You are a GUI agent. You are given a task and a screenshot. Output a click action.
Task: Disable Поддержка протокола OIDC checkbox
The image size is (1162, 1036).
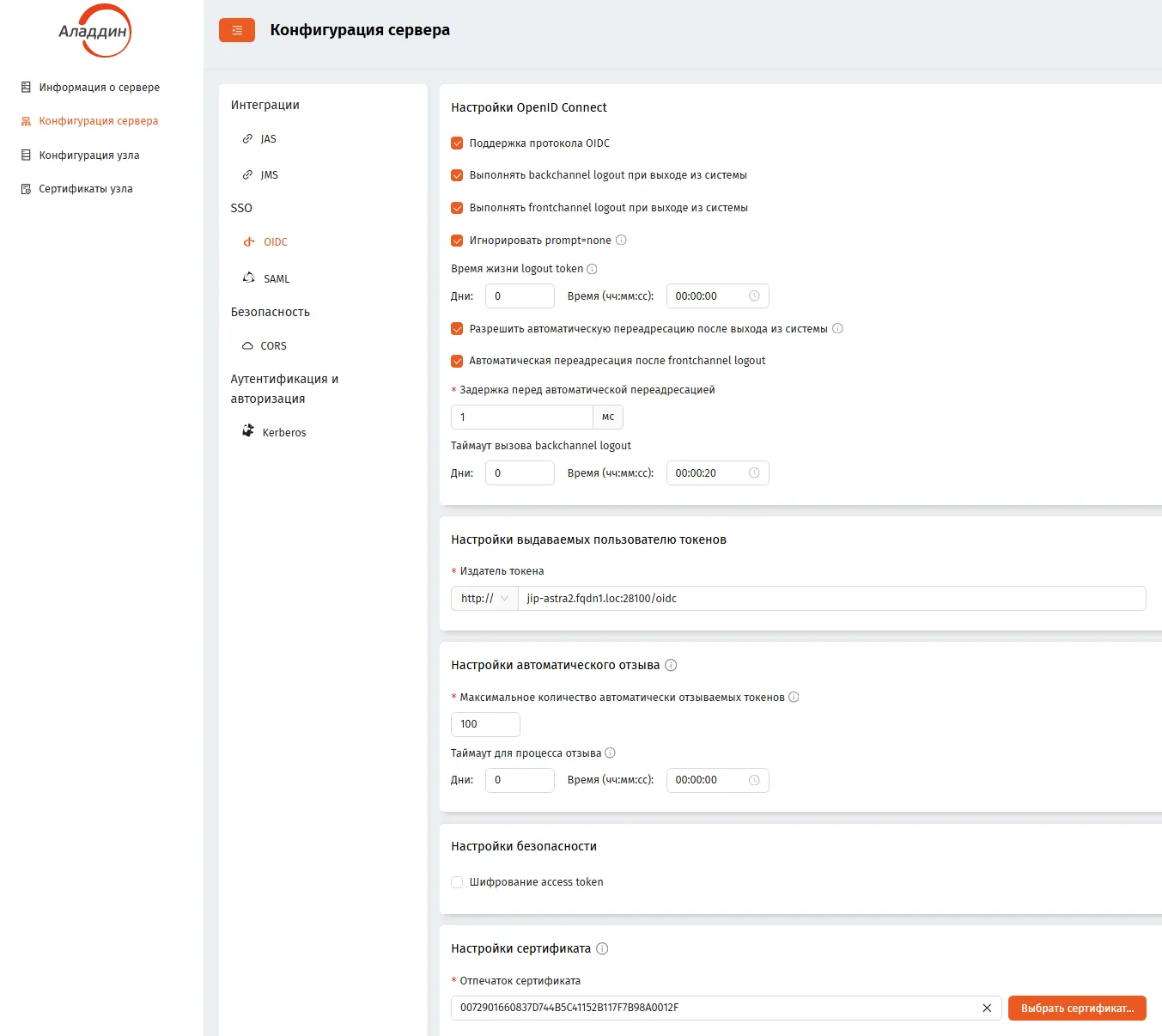[457, 143]
